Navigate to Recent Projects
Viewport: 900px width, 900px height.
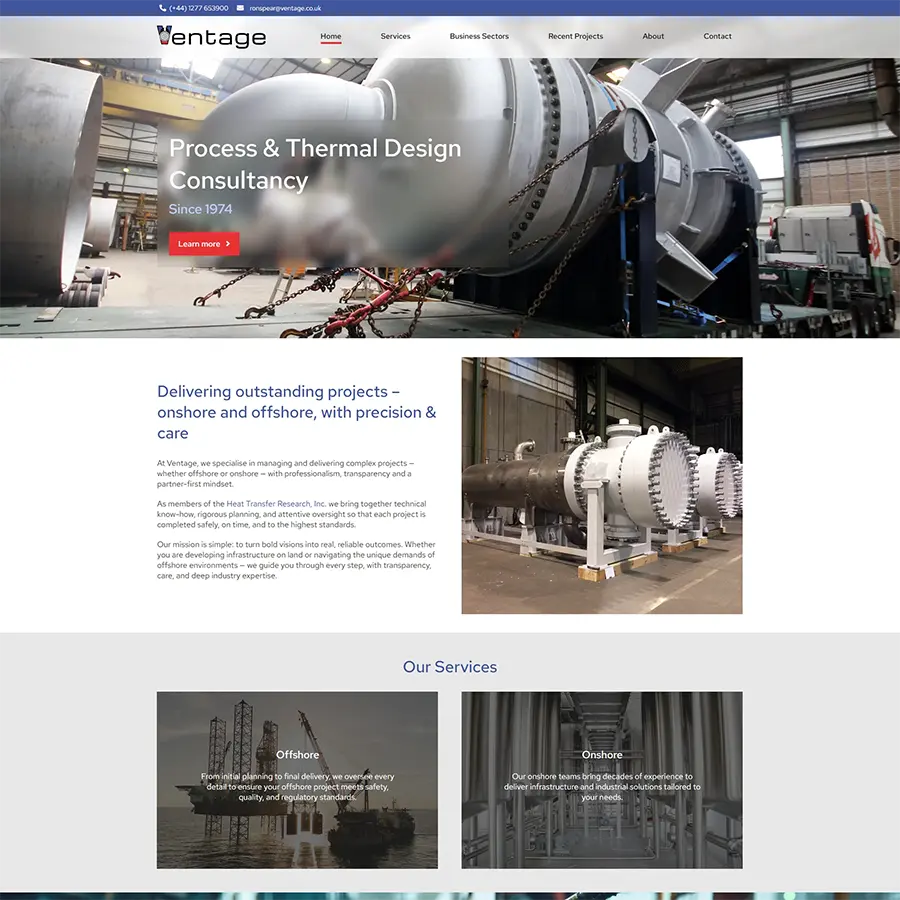point(575,36)
